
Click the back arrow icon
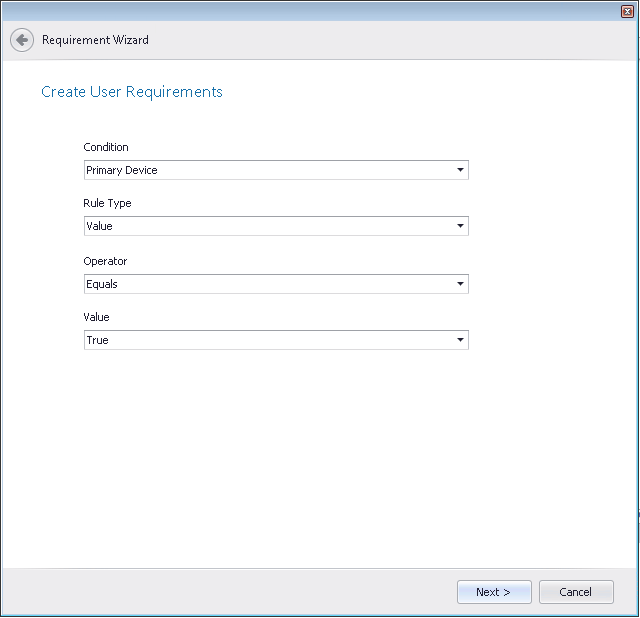tap(22, 40)
